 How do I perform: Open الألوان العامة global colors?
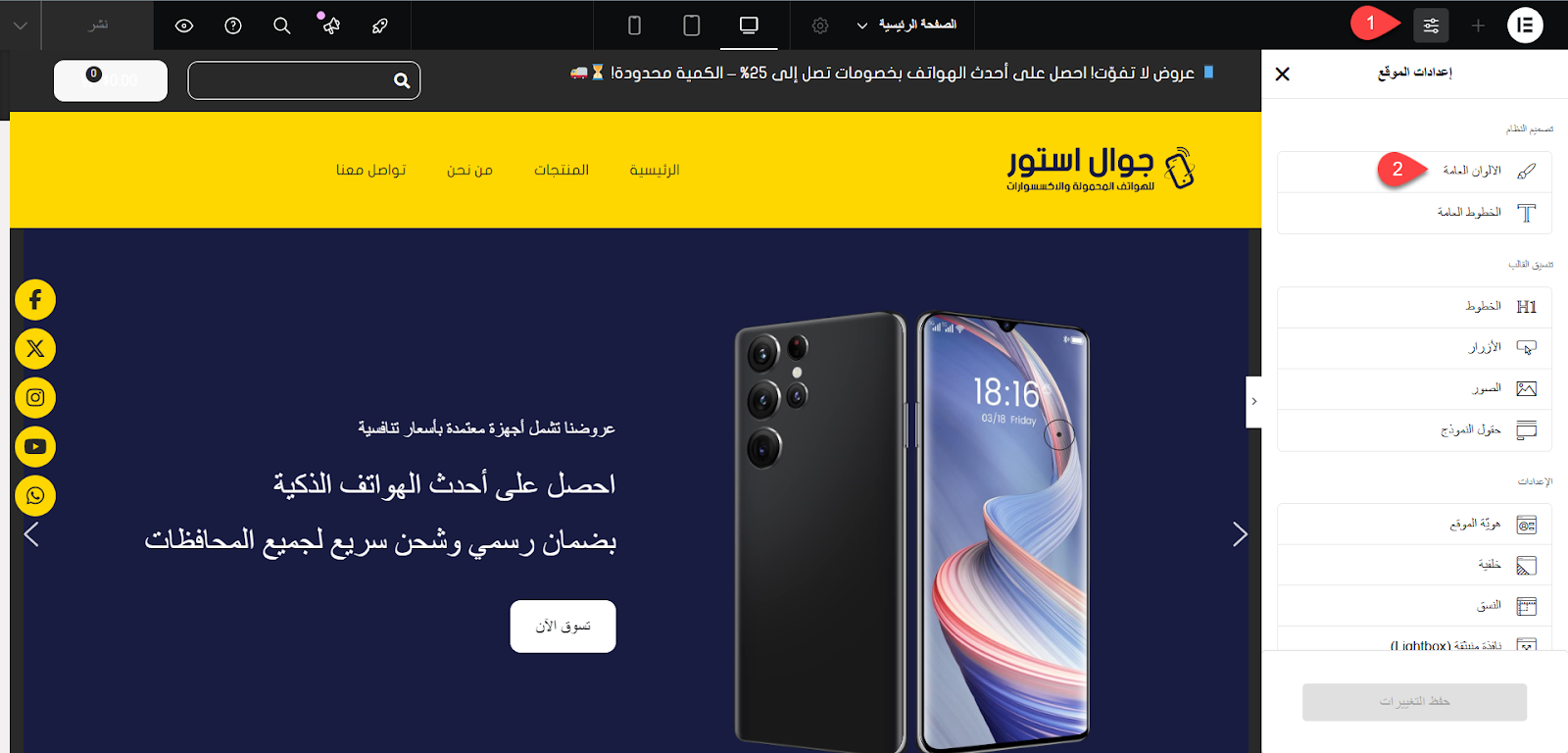1414,172
